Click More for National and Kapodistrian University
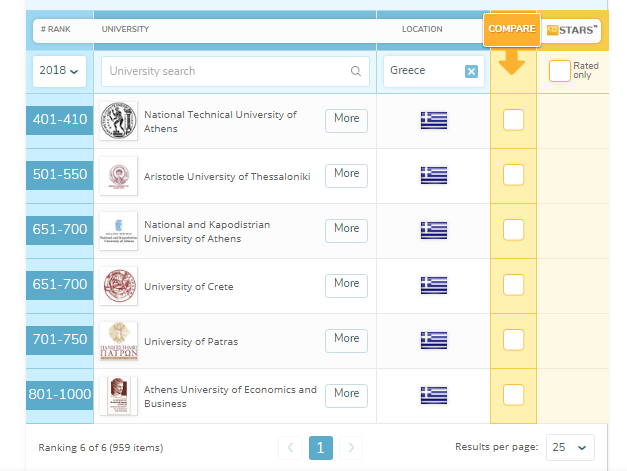627x471 pixels. point(346,230)
